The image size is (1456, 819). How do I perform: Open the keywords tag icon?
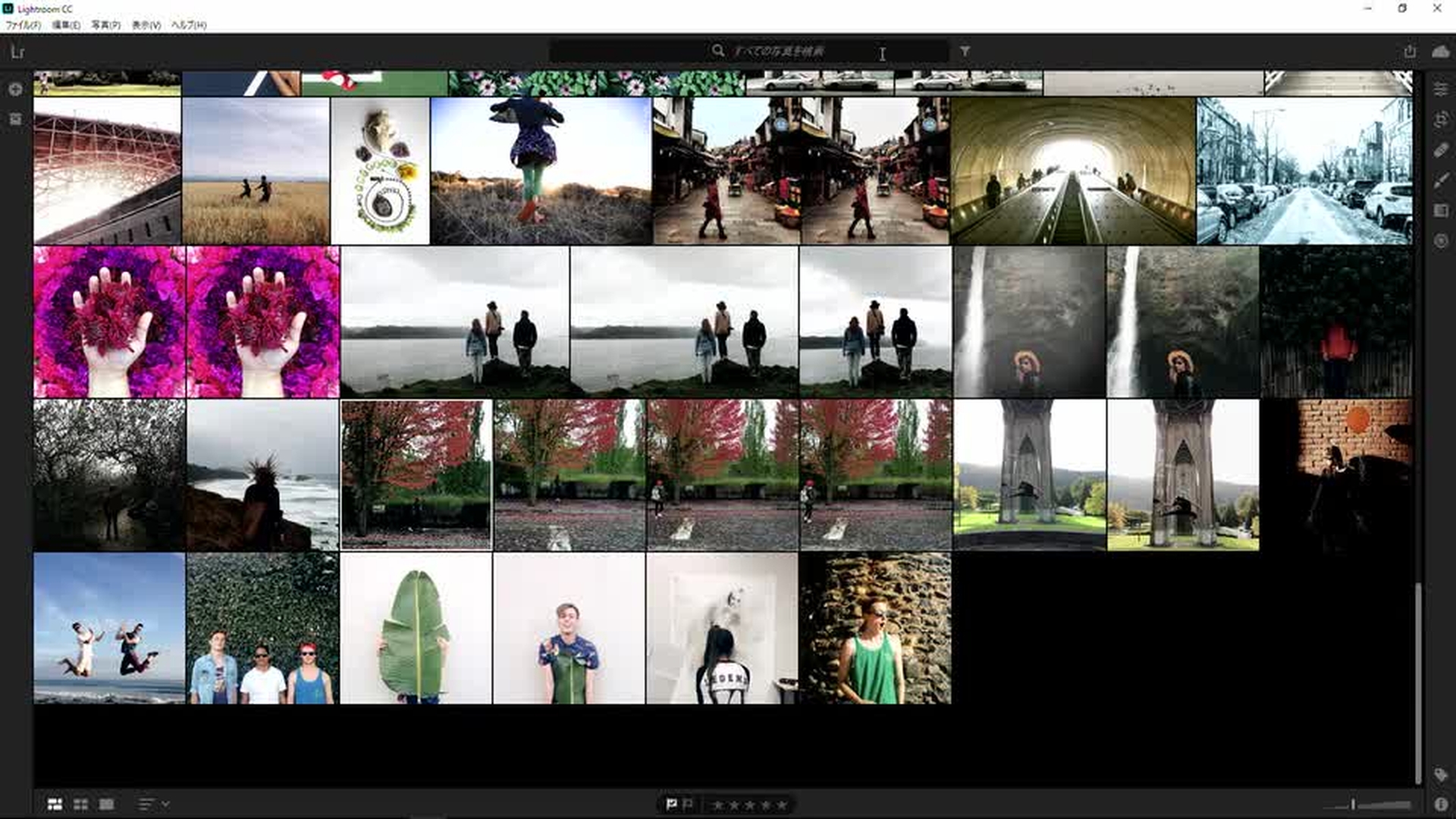tap(1441, 774)
